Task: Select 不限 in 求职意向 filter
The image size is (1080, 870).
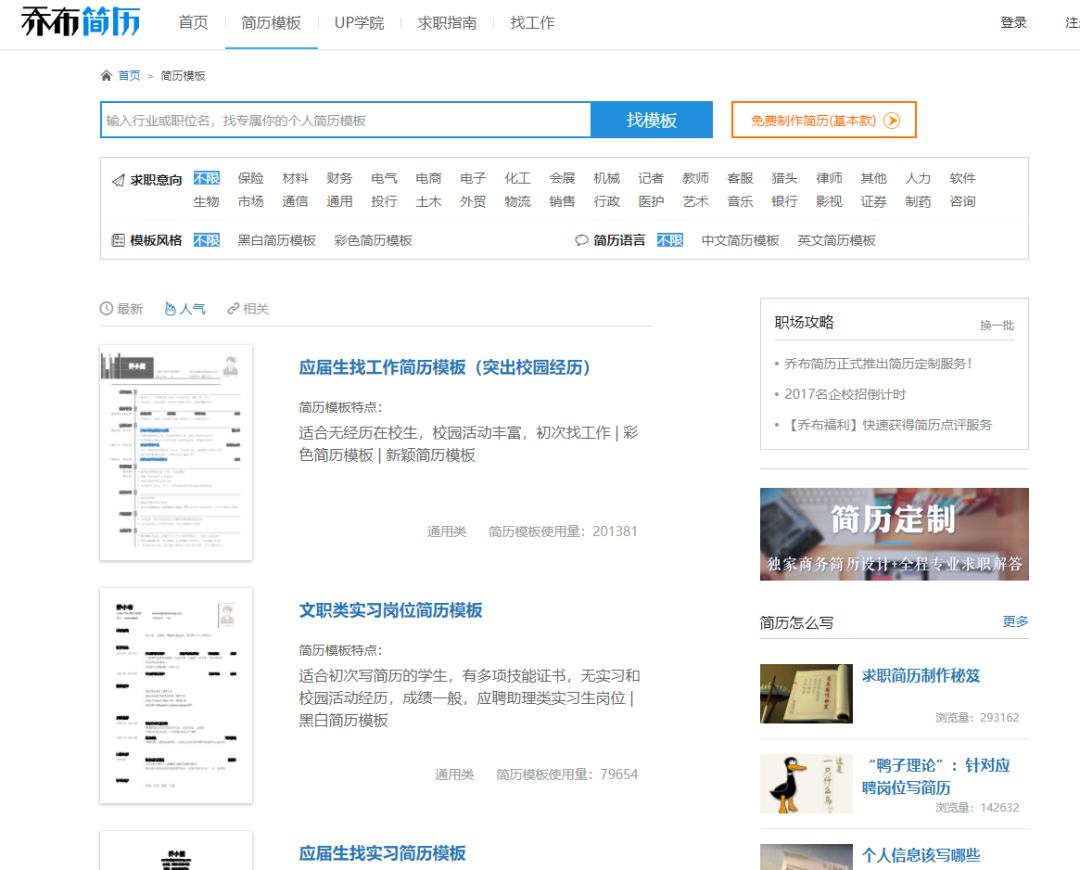Action: click(207, 178)
